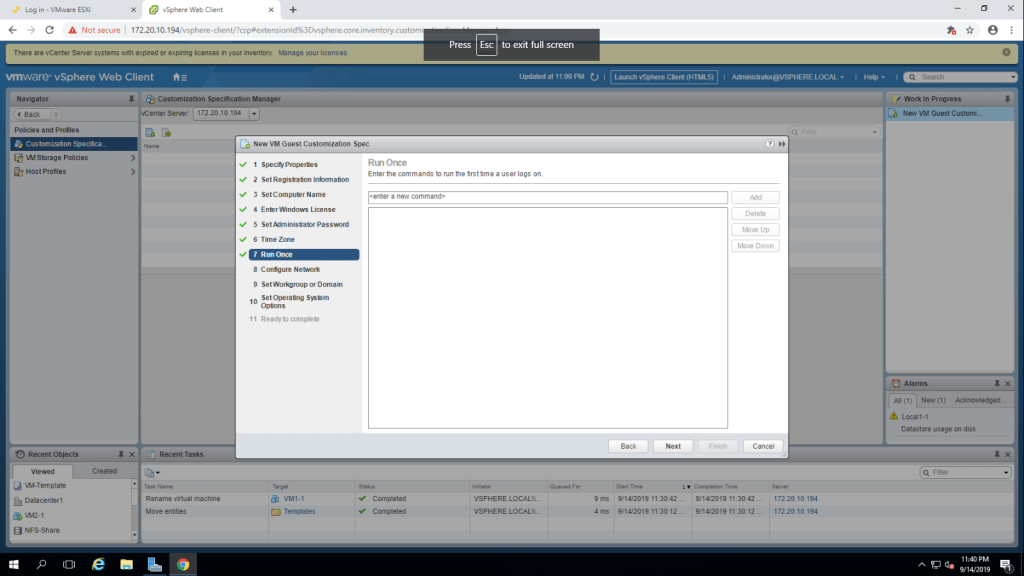This screenshot has width=1024, height=576.
Task: Click the refresh icon beside the update time
Action: point(594,77)
